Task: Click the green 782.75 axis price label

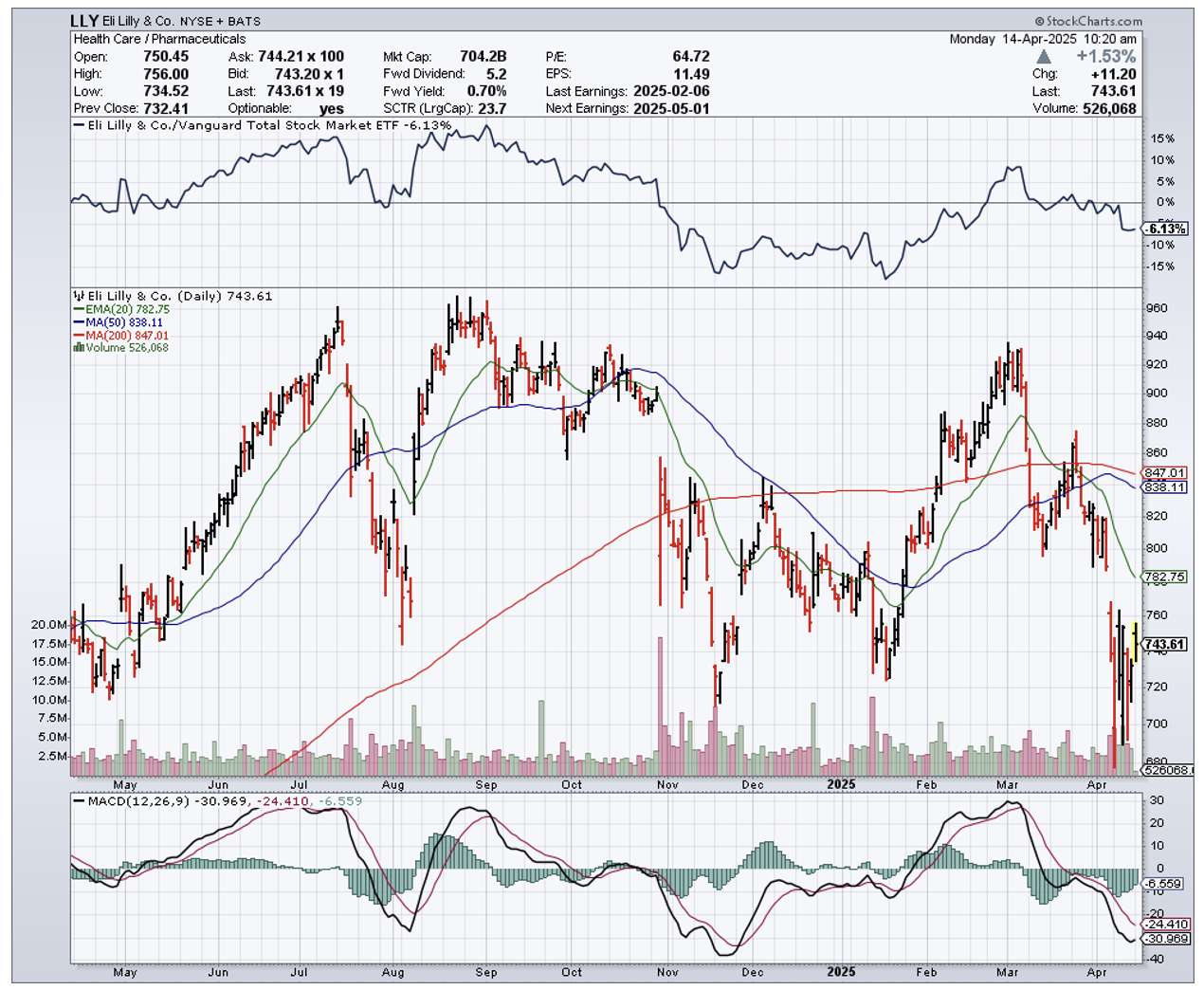Action: point(1165,577)
